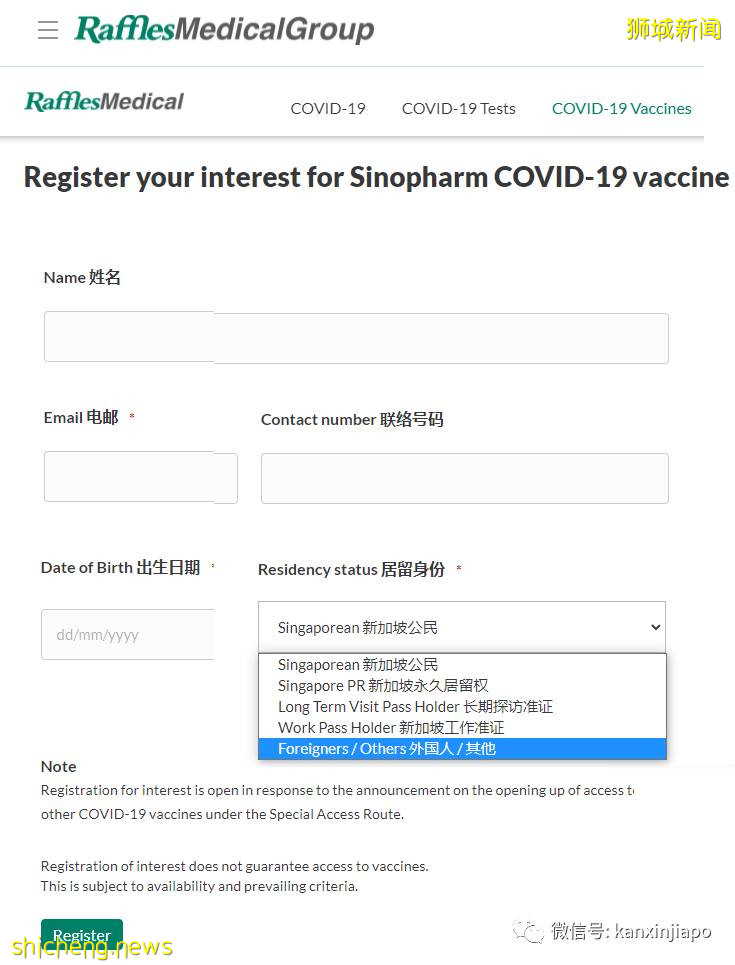Click the Name 姓名 input field

pyautogui.click(x=356, y=338)
